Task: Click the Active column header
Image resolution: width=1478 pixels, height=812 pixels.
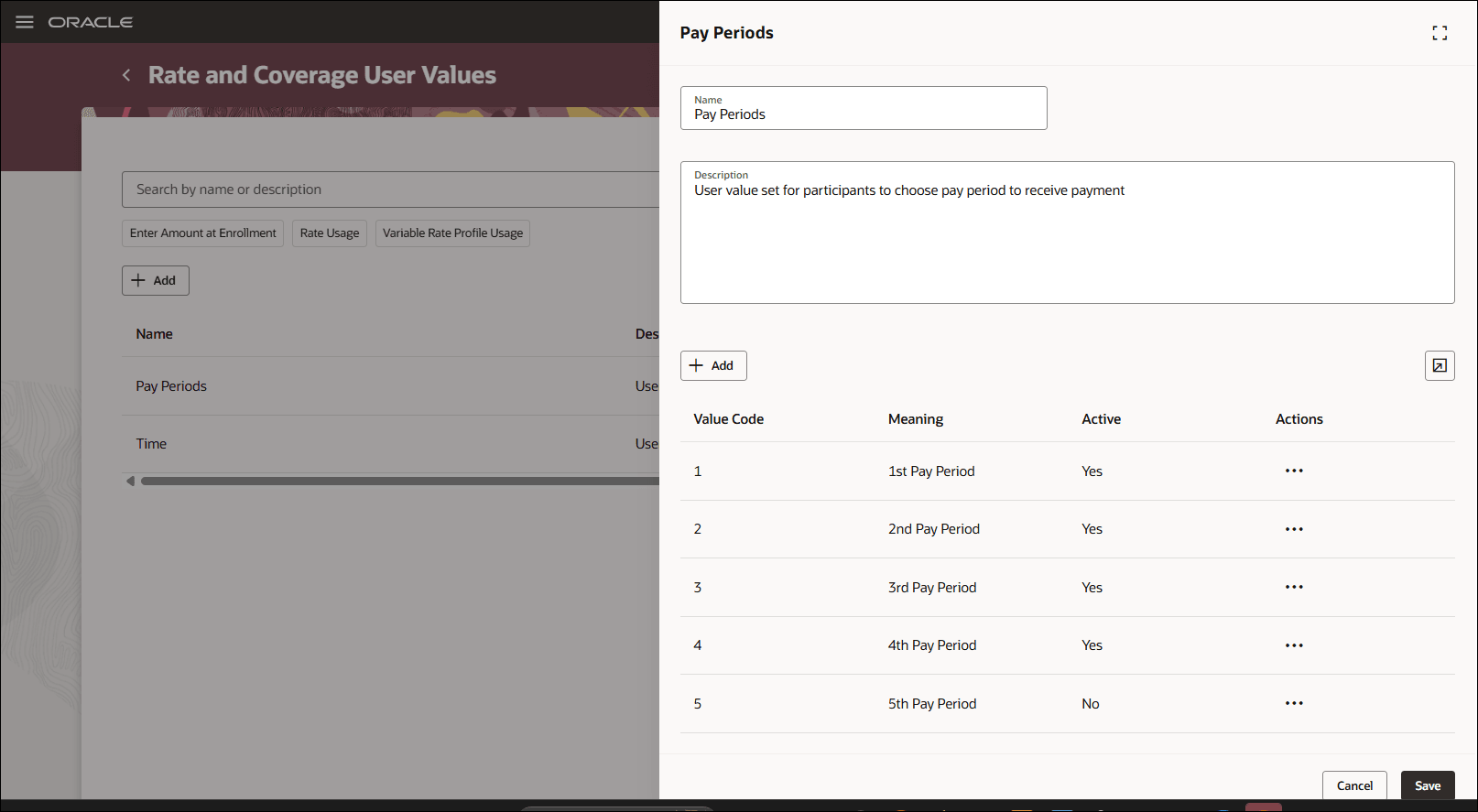Action: coord(1102,419)
